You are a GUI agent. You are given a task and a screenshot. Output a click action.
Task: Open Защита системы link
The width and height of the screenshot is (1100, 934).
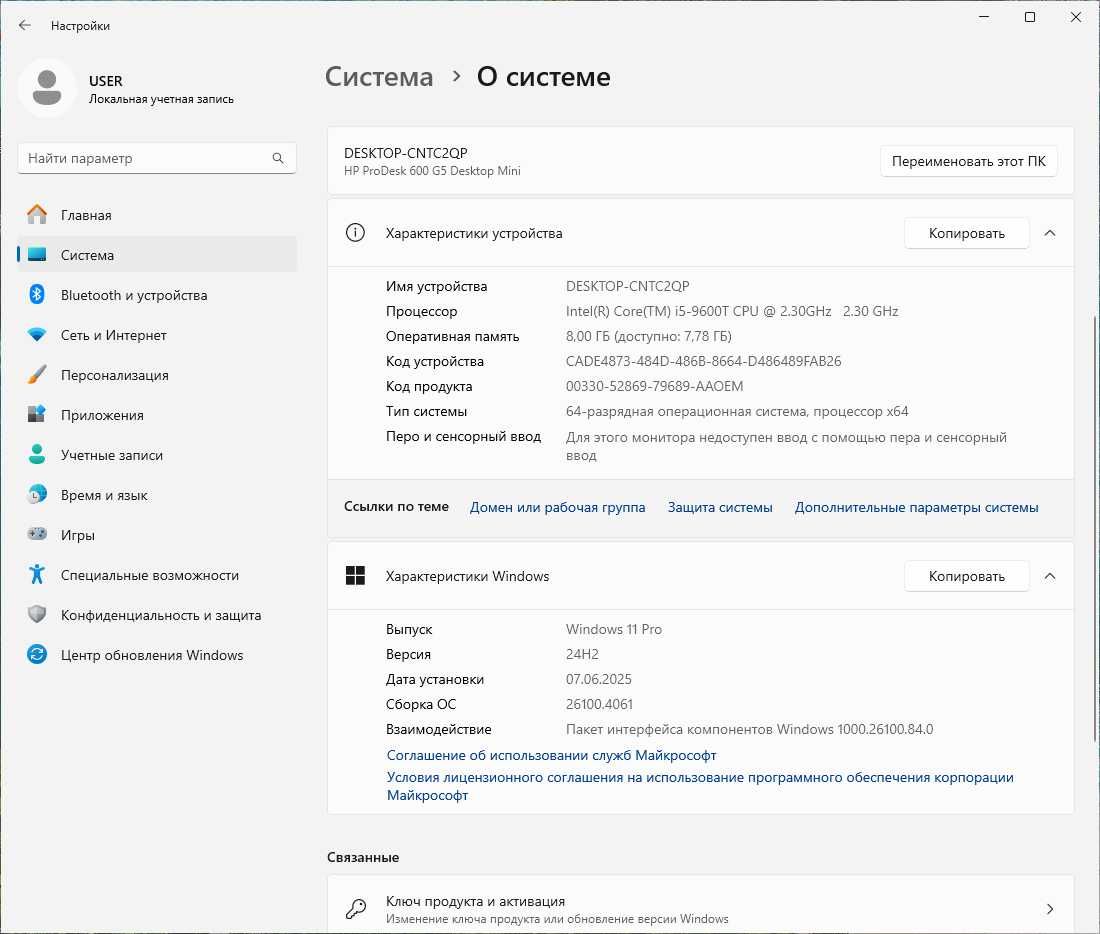pyautogui.click(x=720, y=507)
